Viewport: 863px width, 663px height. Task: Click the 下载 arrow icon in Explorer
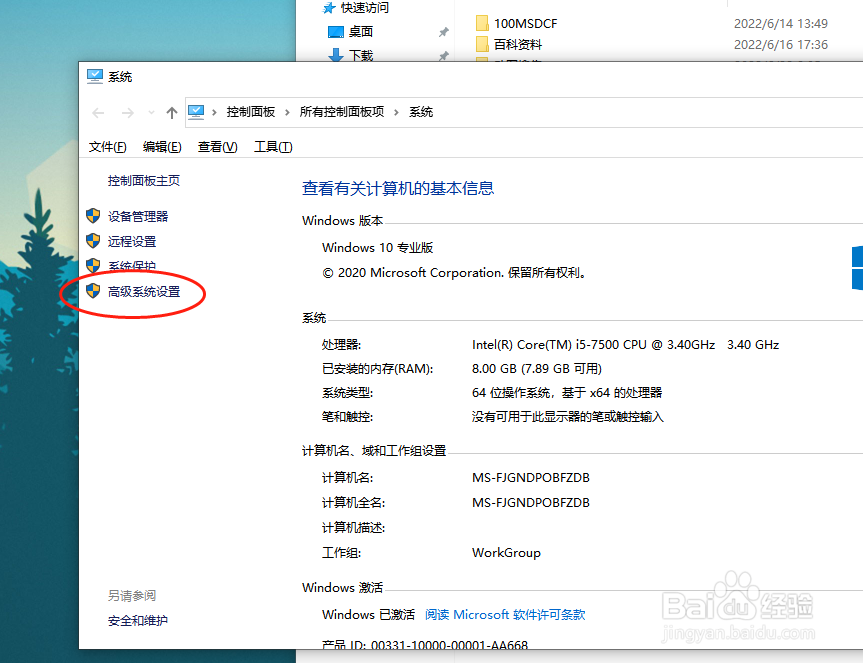coord(336,55)
